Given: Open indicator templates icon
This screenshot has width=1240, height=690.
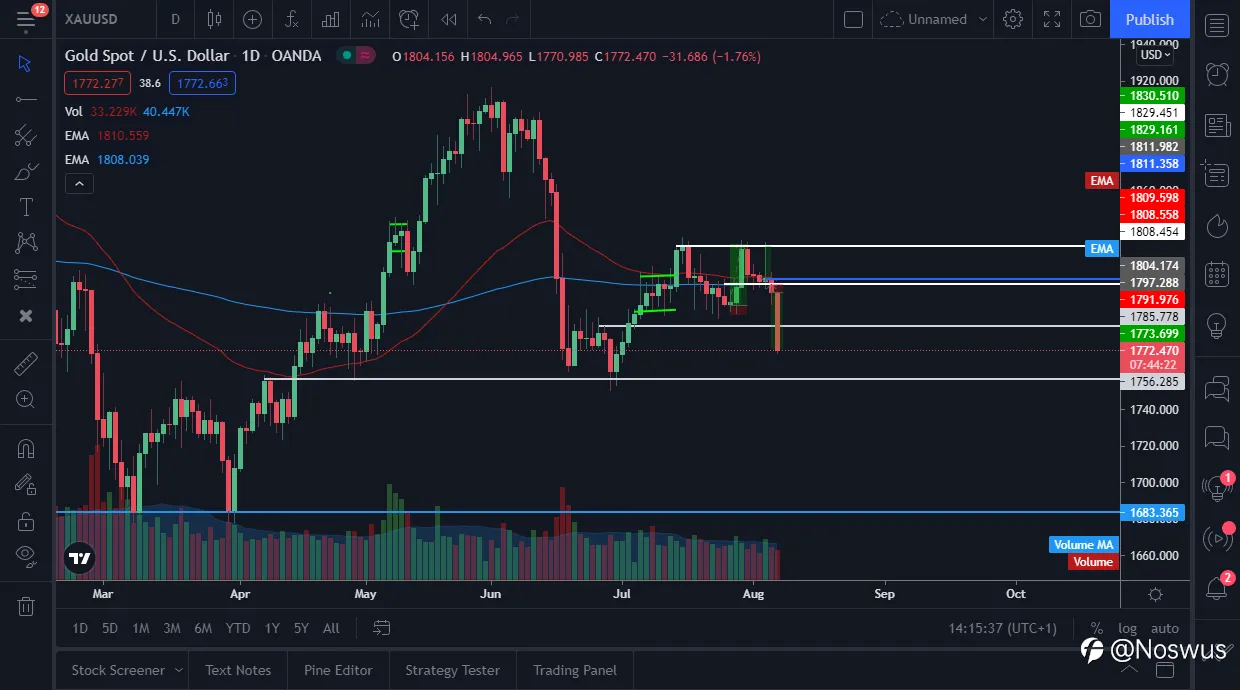Looking at the screenshot, I should point(371,19).
